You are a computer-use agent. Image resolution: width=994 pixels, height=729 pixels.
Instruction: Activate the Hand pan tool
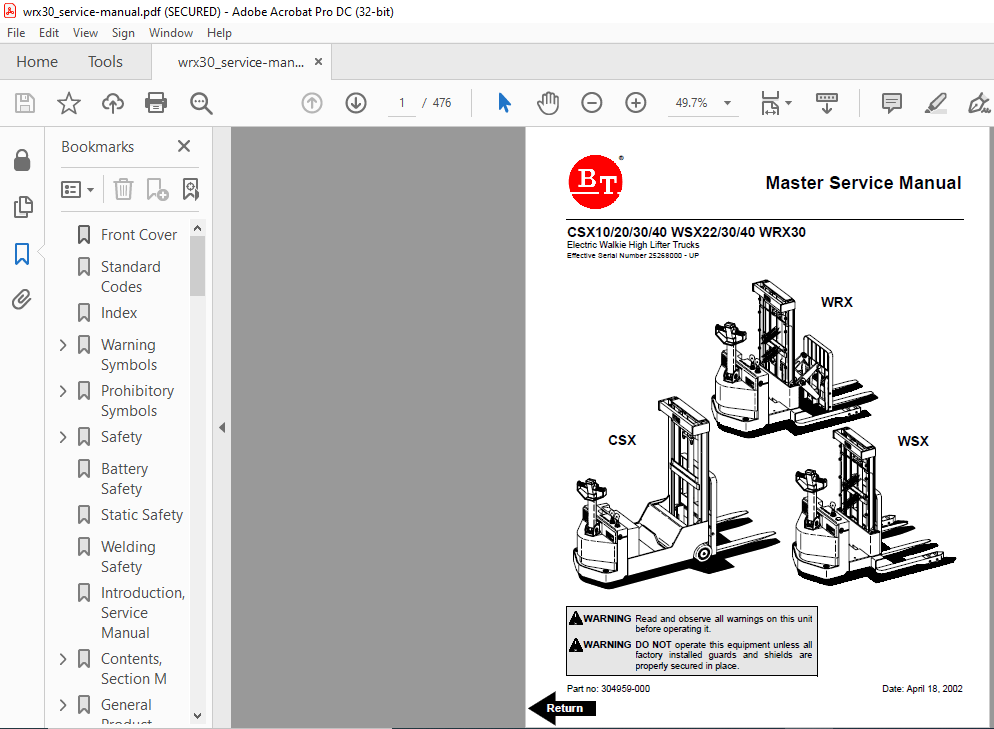click(548, 103)
